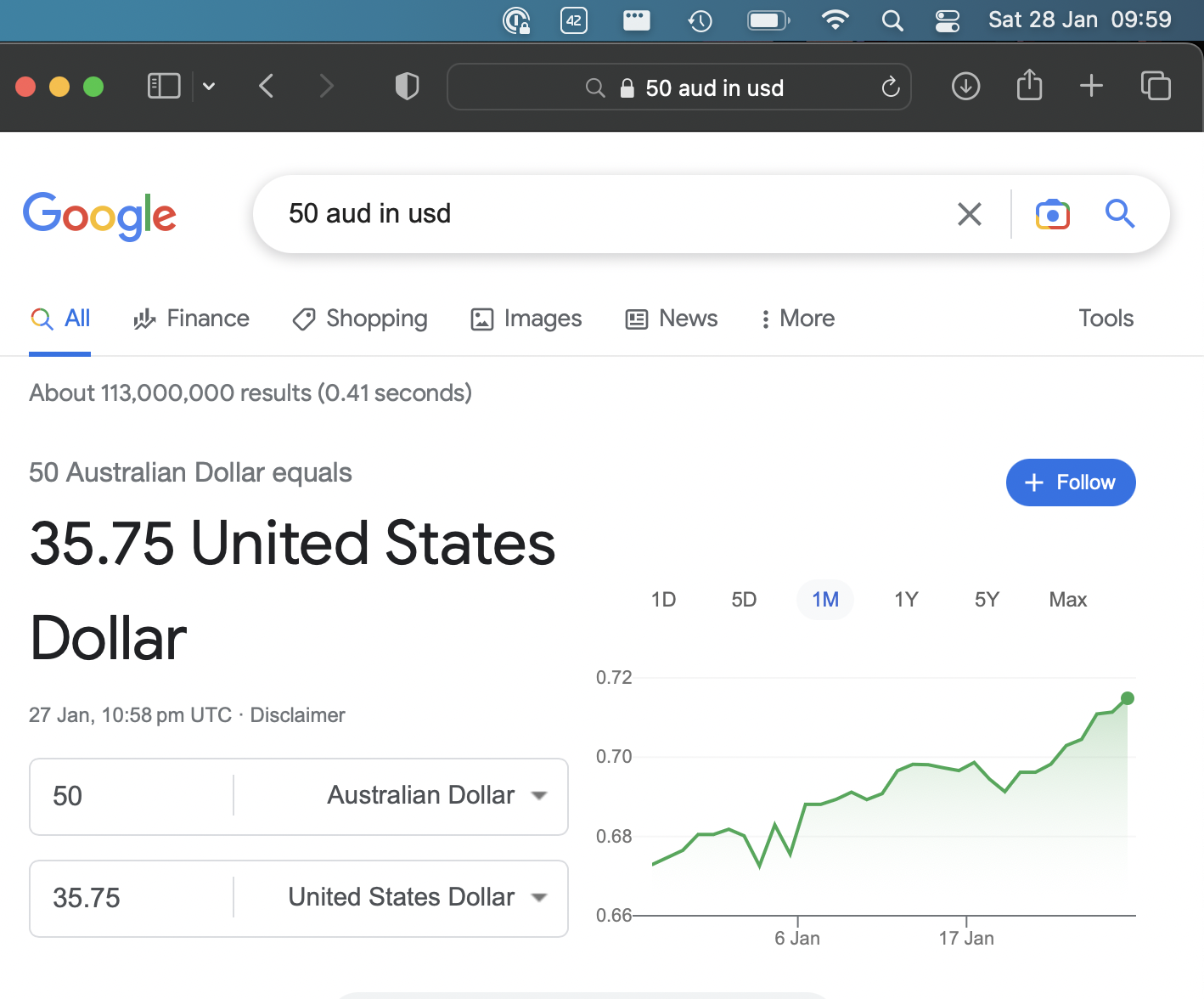Image resolution: width=1204 pixels, height=999 pixels.
Task: Expand sidebar options chevron in toolbar
Action: click(x=209, y=86)
